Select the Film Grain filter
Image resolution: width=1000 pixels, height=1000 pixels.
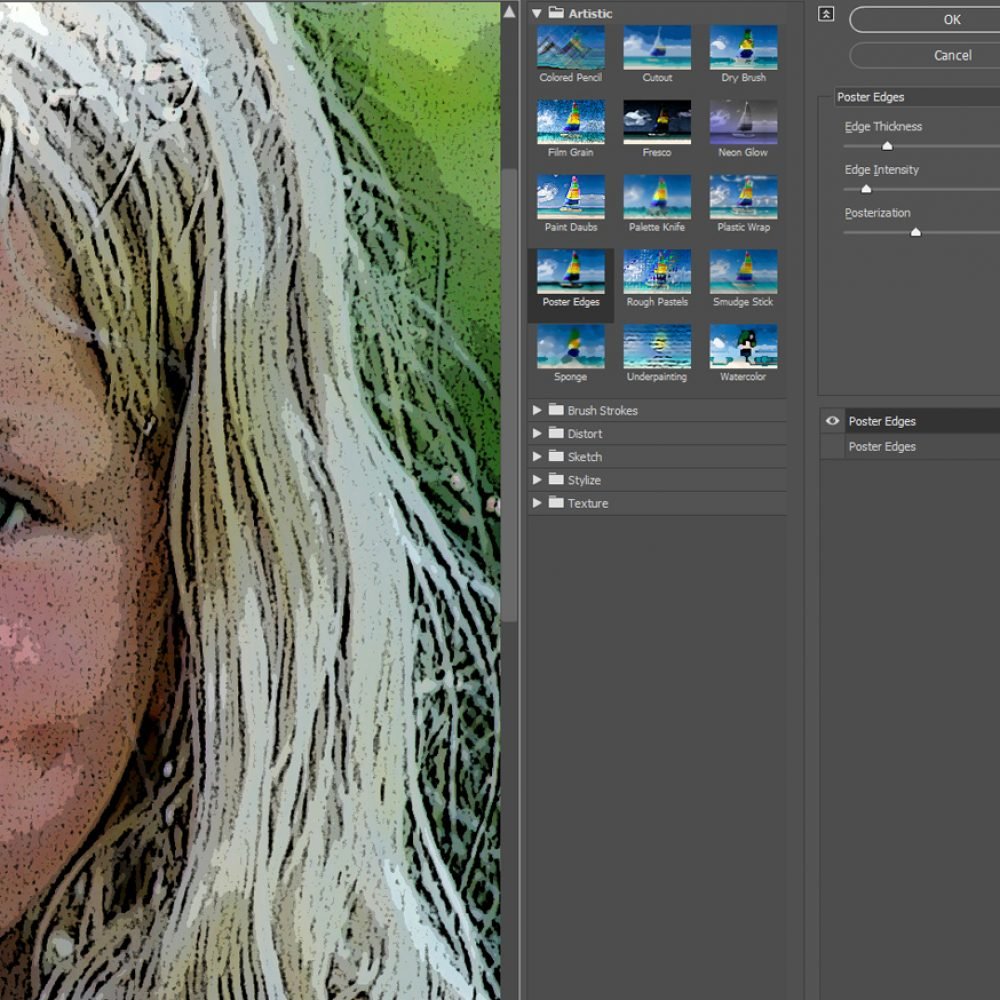tap(570, 122)
